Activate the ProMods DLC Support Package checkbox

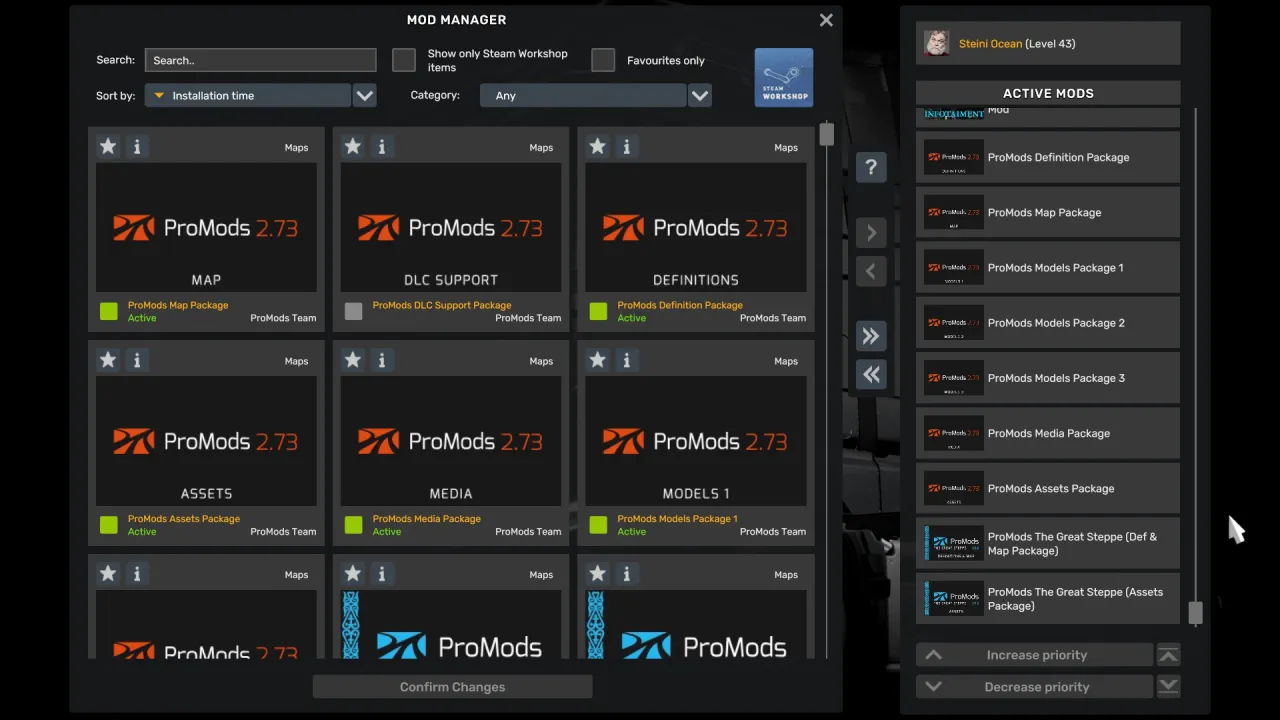(x=353, y=311)
